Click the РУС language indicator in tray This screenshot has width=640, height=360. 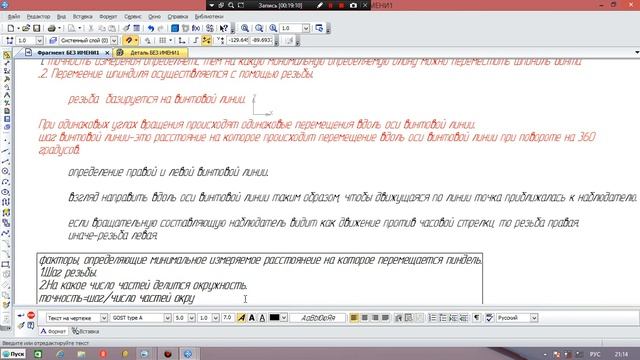pyautogui.click(x=595, y=354)
